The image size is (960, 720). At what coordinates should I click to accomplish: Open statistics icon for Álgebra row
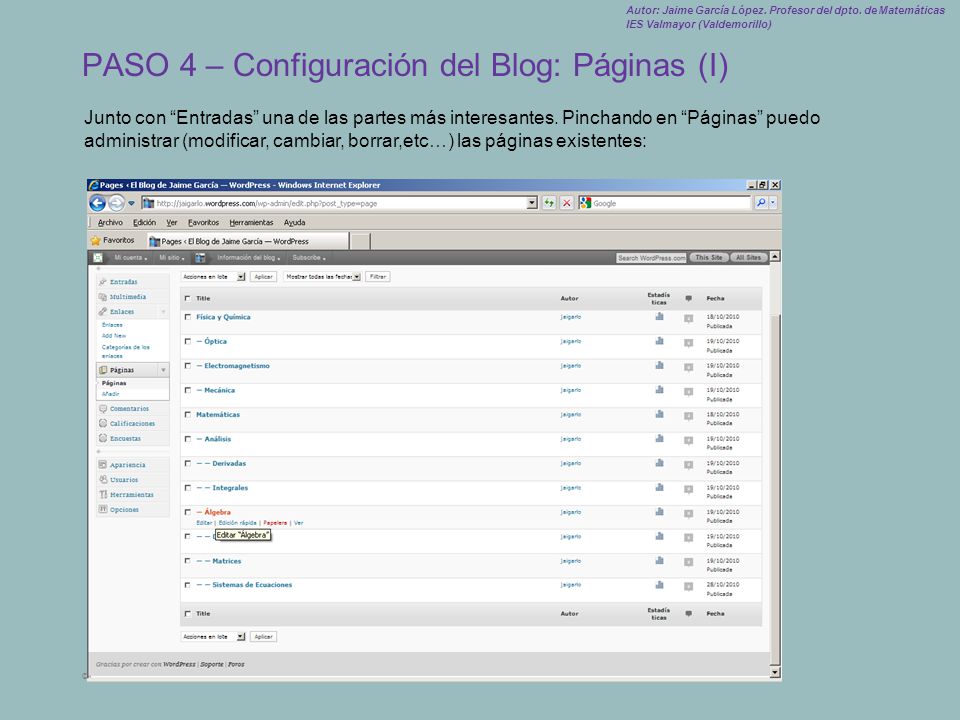659,512
